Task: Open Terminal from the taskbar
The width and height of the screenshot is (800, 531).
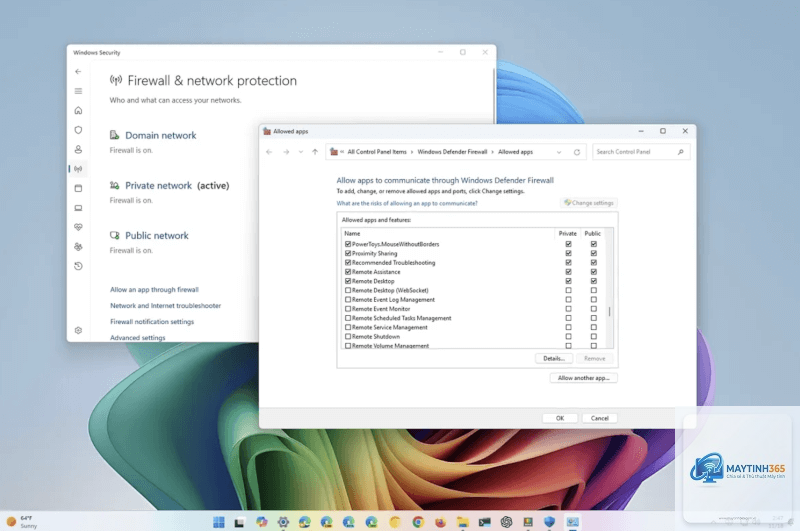Action: tap(484, 522)
